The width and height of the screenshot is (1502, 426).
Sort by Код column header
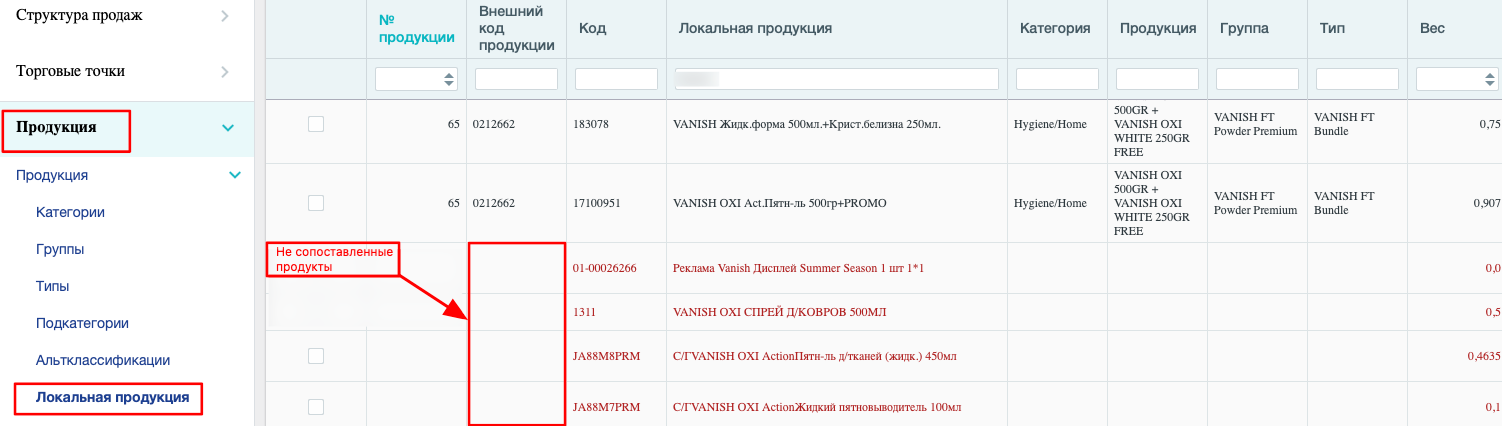coord(592,28)
